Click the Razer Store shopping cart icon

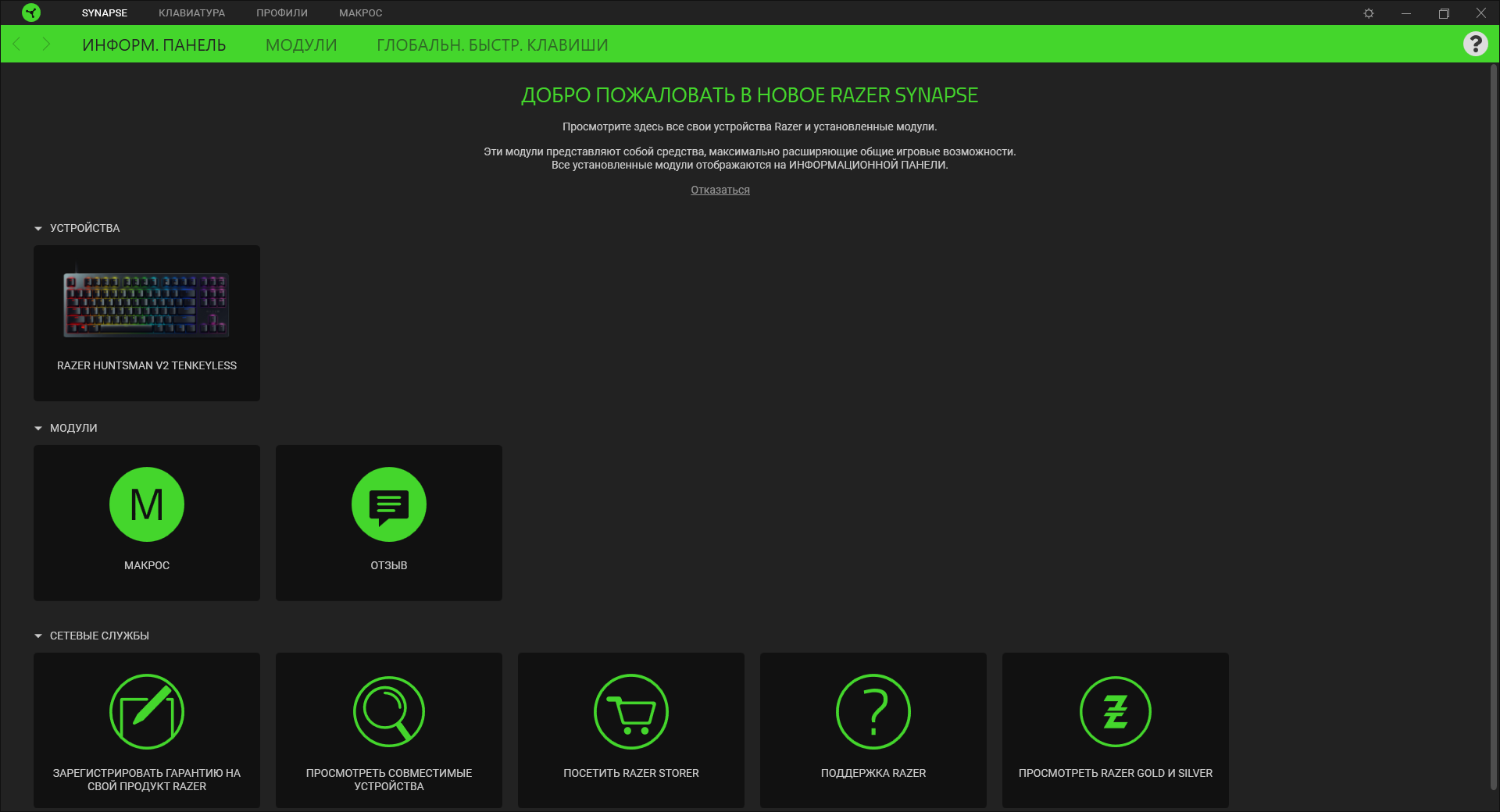tap(631, 711)
